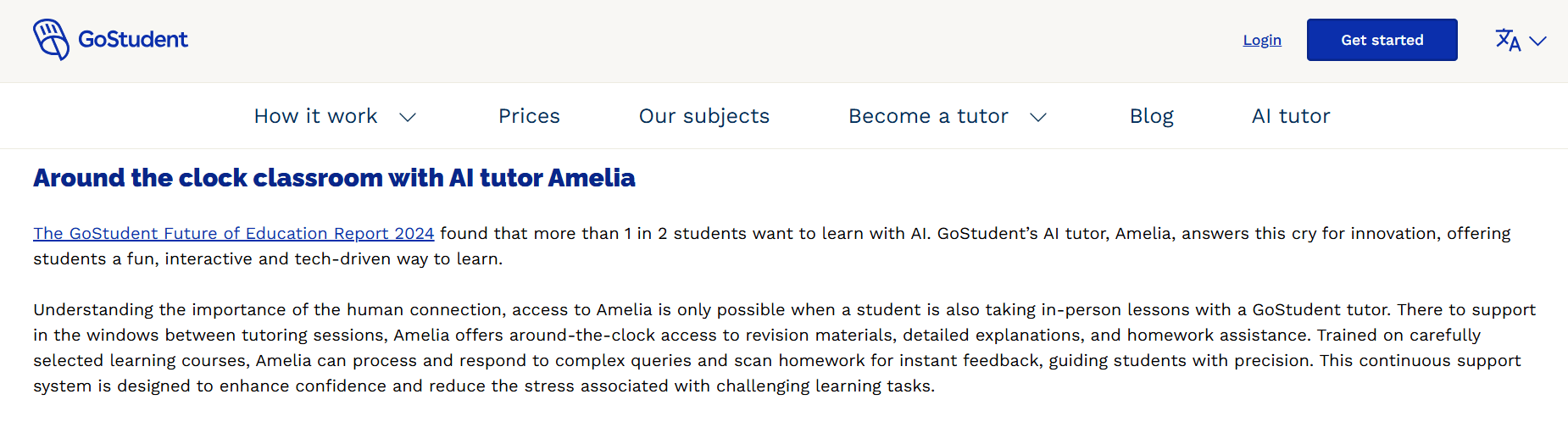Click the GoStudent wordmark text
The image size is (1568, 422).
(x=133, y=40)
